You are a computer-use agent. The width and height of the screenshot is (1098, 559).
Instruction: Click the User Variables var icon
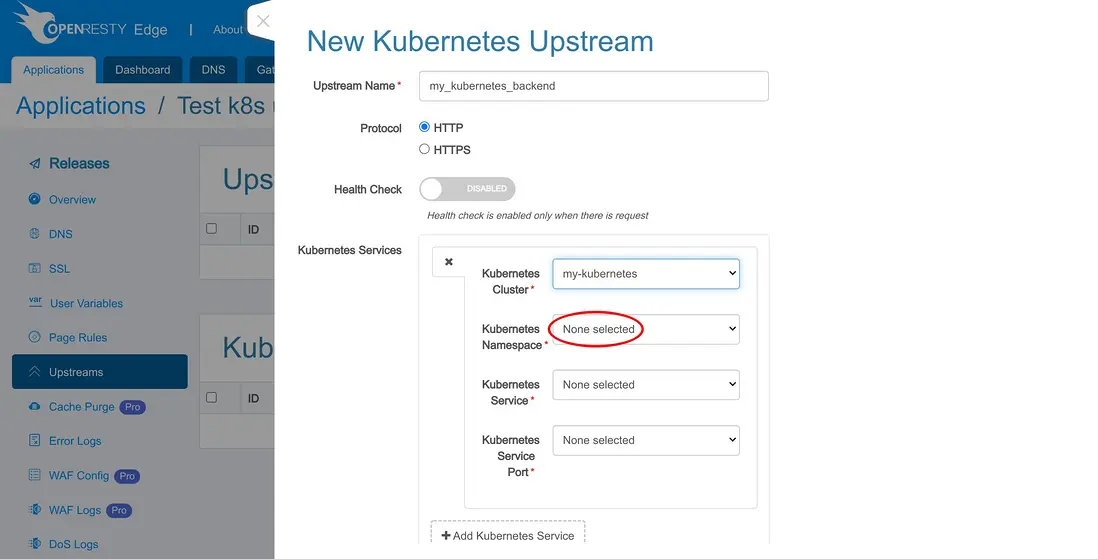35,302
